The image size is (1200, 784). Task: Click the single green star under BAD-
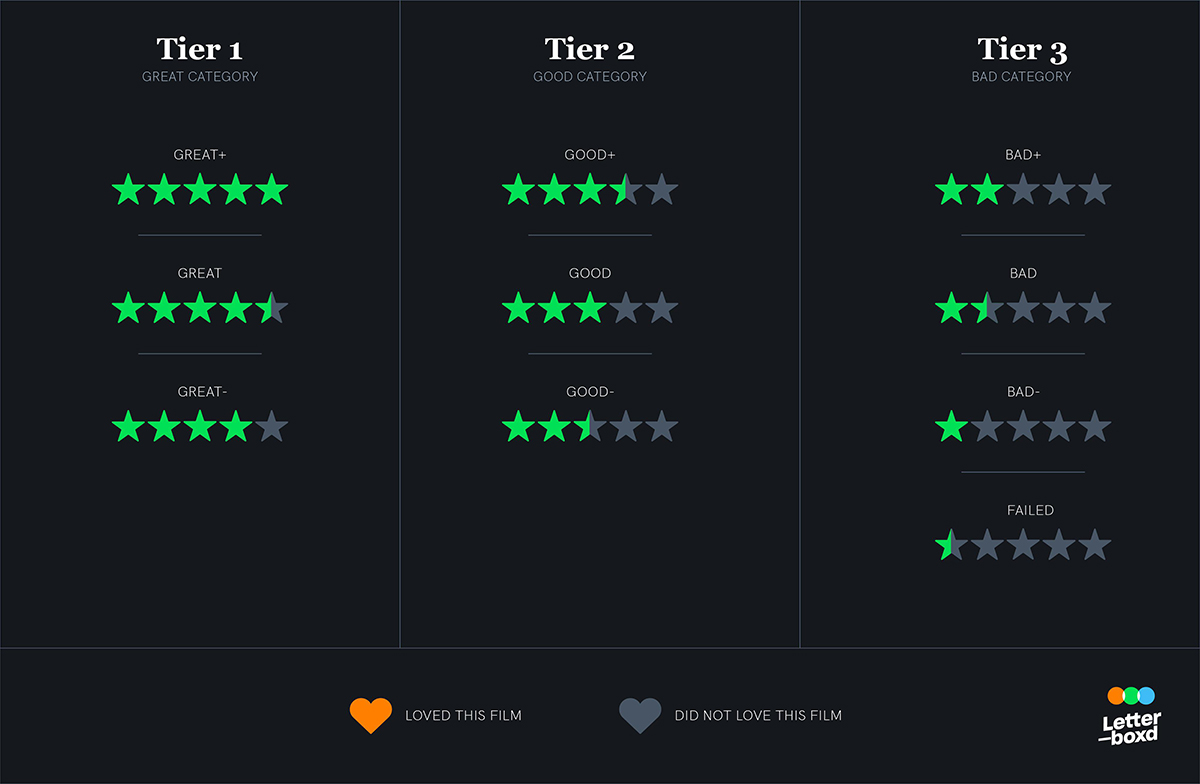point(951,427)
